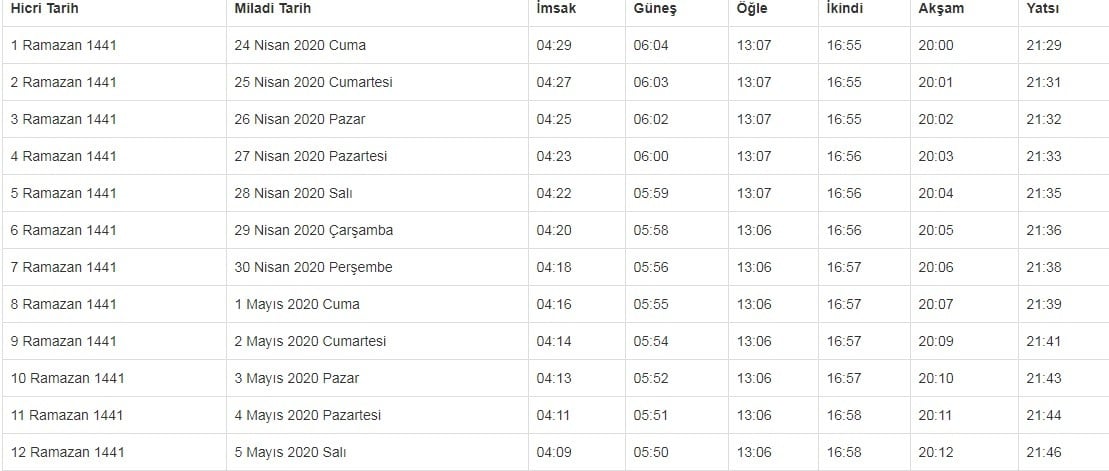The width and height of the screenshot is (1109, 471).
Task: Click İmsak time 04:27 for 2 Ramazan
Action: pos(553,82)
